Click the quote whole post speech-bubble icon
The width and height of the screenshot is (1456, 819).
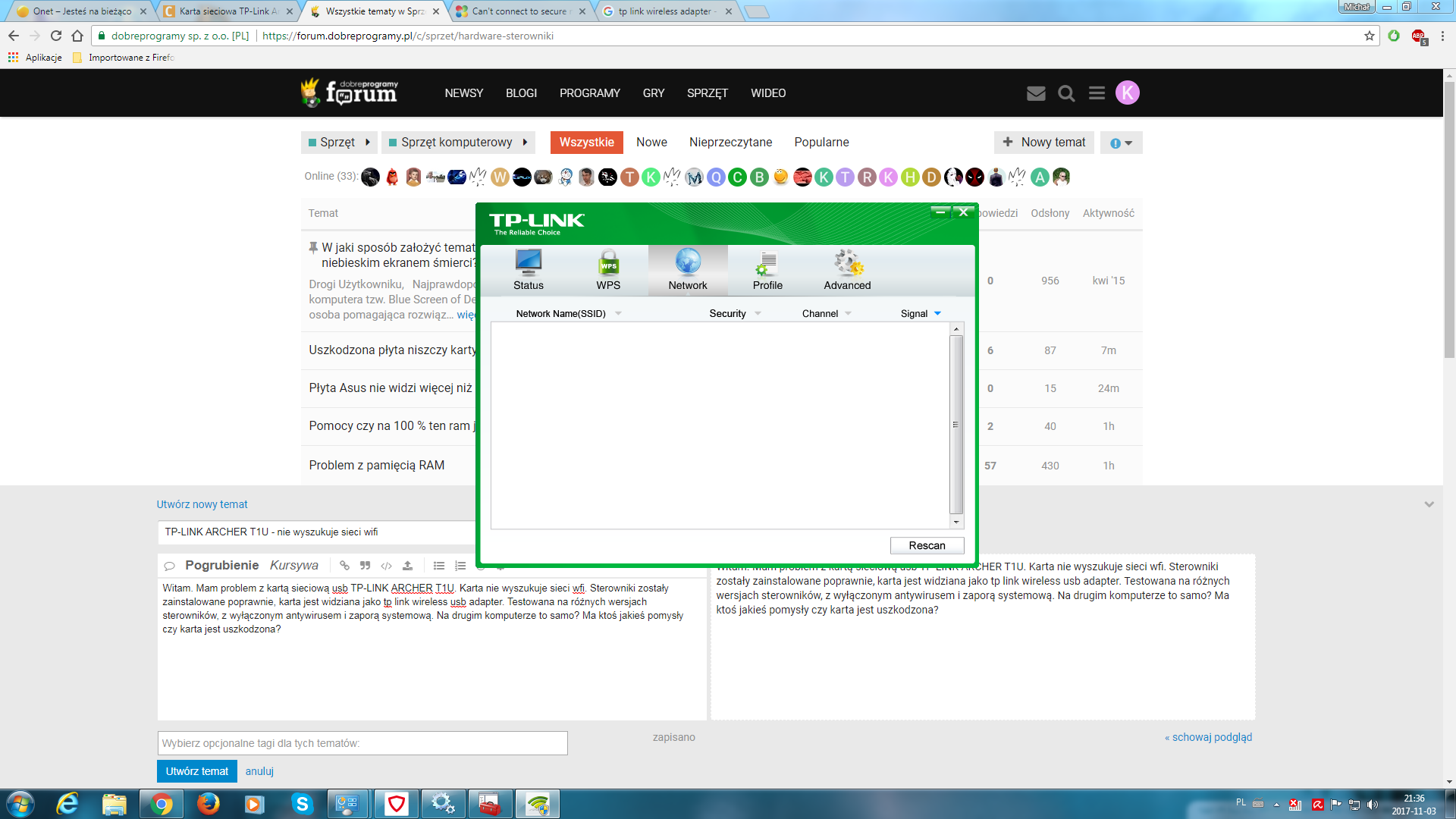[x=170, y=566]
